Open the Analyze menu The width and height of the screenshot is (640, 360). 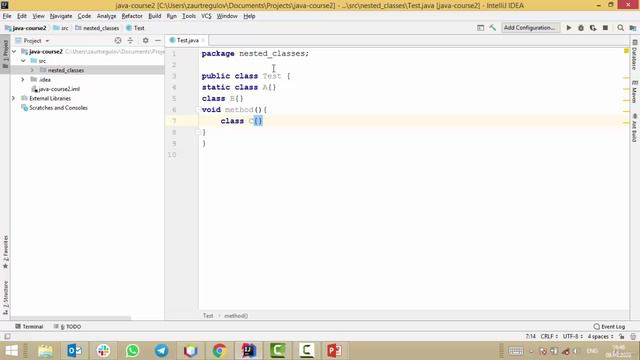point(106,16)
